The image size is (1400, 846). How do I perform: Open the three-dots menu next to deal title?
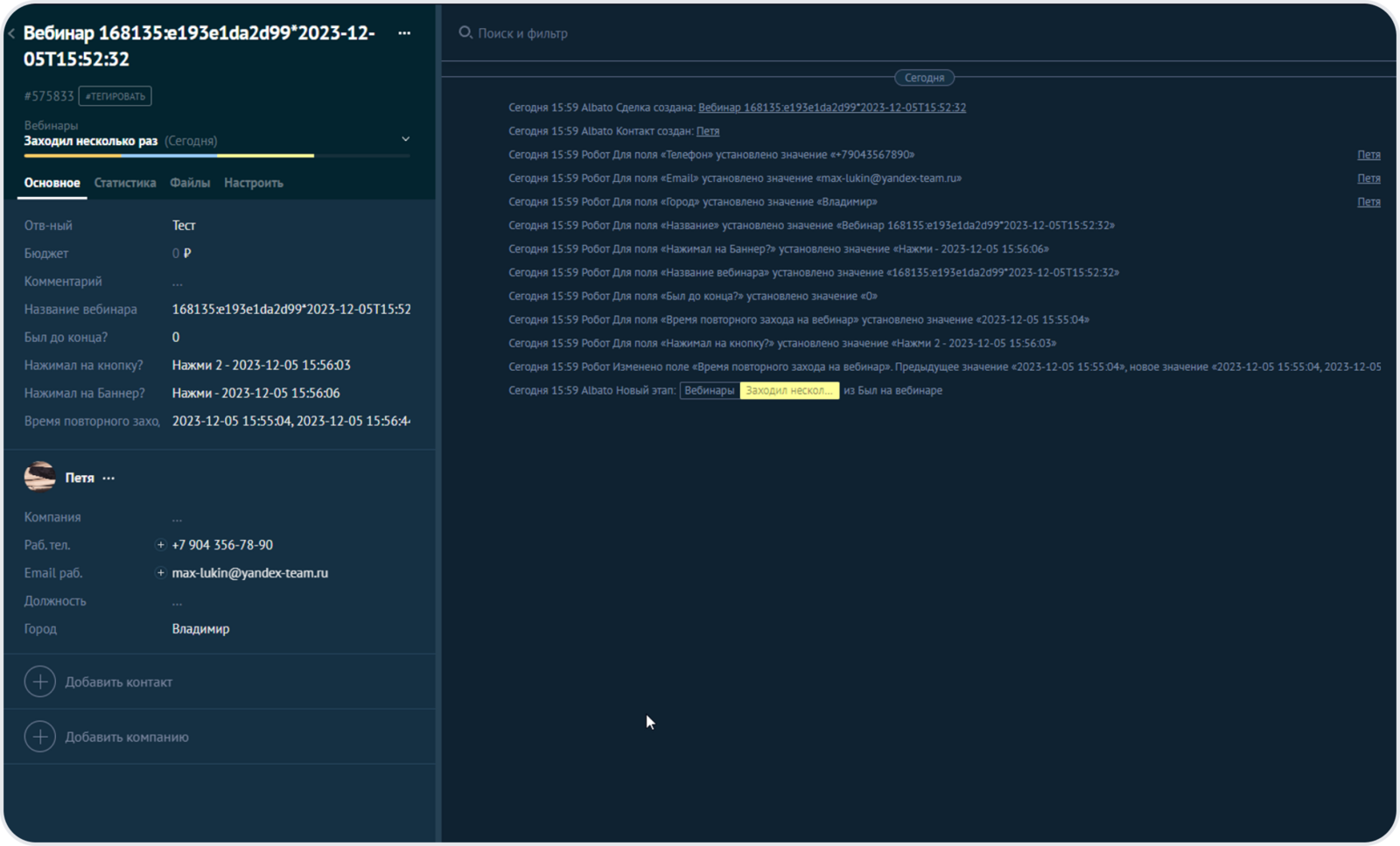click(404, 33)
